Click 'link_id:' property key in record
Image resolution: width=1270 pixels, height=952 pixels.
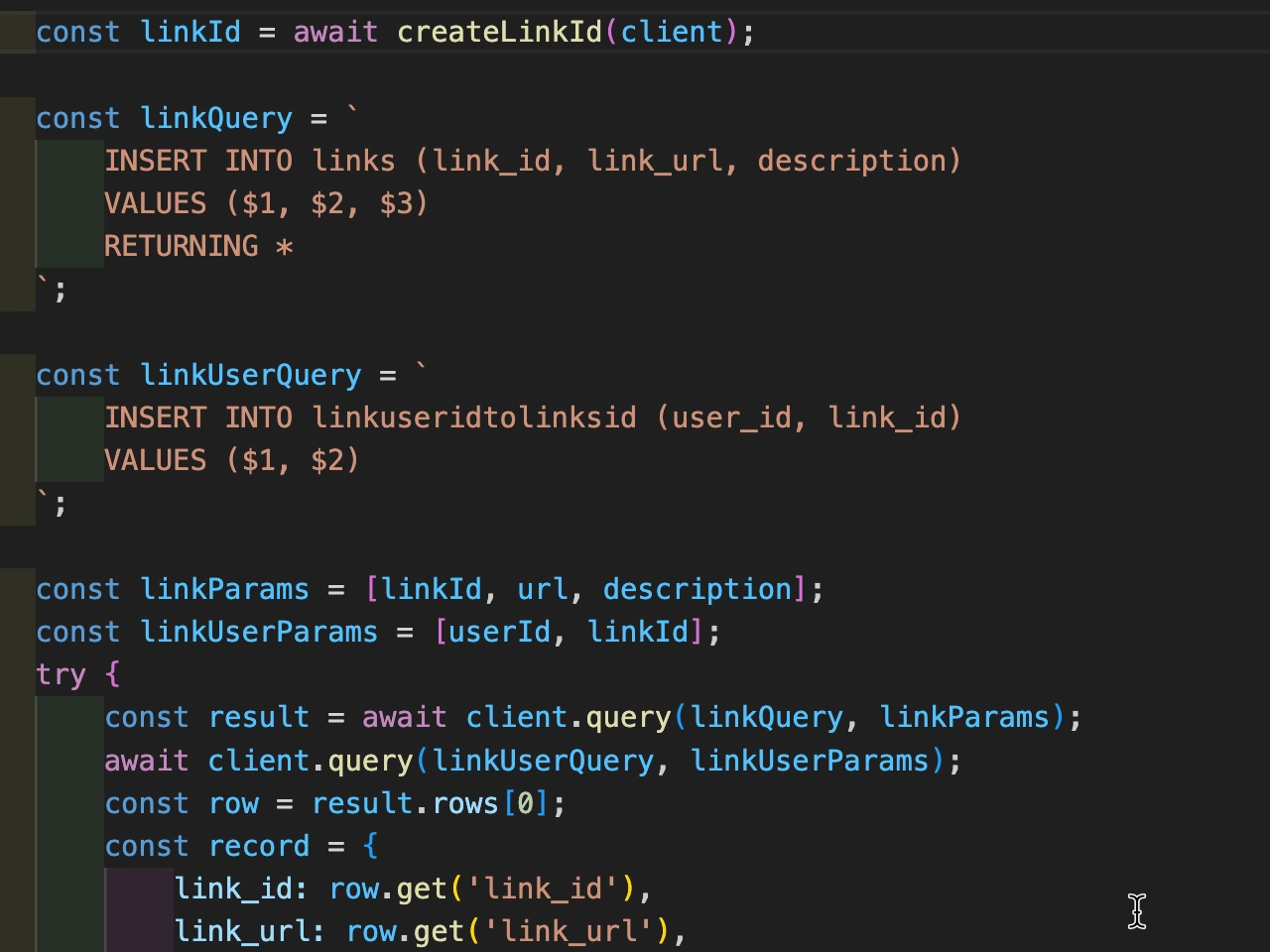click(242, 889)
